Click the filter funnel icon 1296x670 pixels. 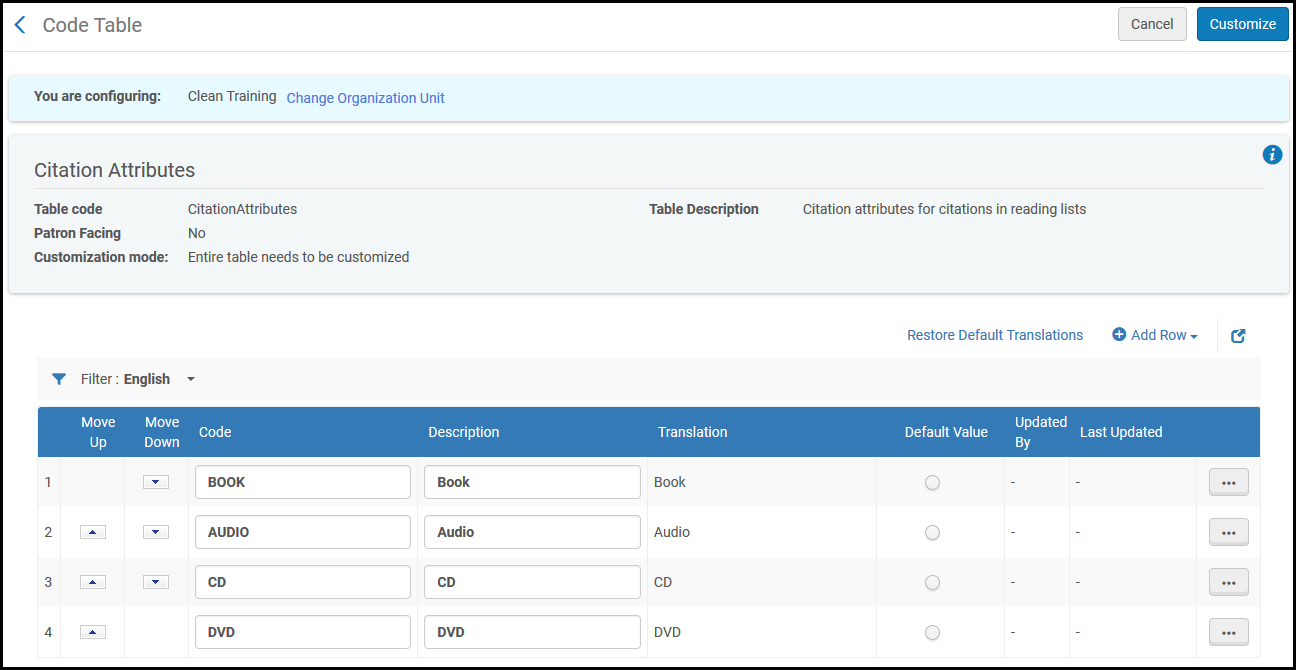click(x=59, y=379)
